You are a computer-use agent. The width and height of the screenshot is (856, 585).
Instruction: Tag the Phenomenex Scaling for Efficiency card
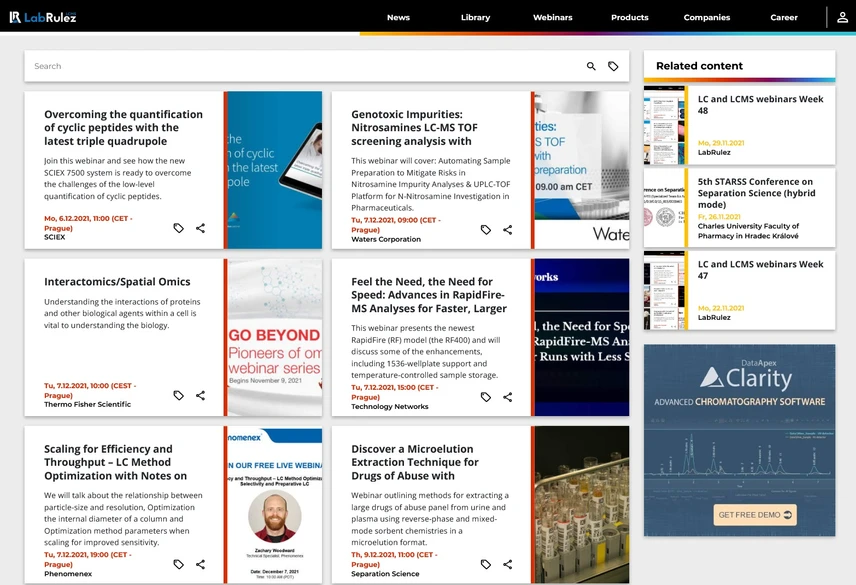(x=179, y=564)
